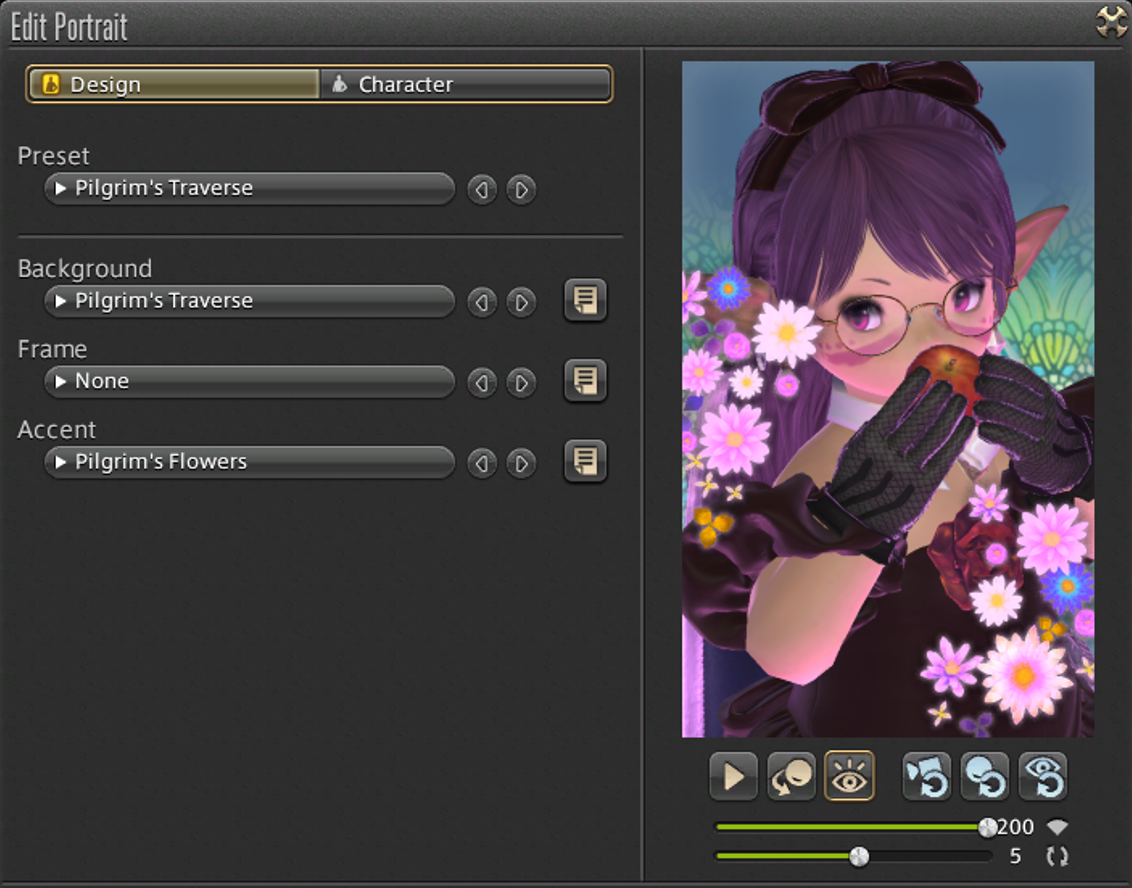The image size is (1132, 888).
Task: Reset the head direction icon
Action: (985, 776)
